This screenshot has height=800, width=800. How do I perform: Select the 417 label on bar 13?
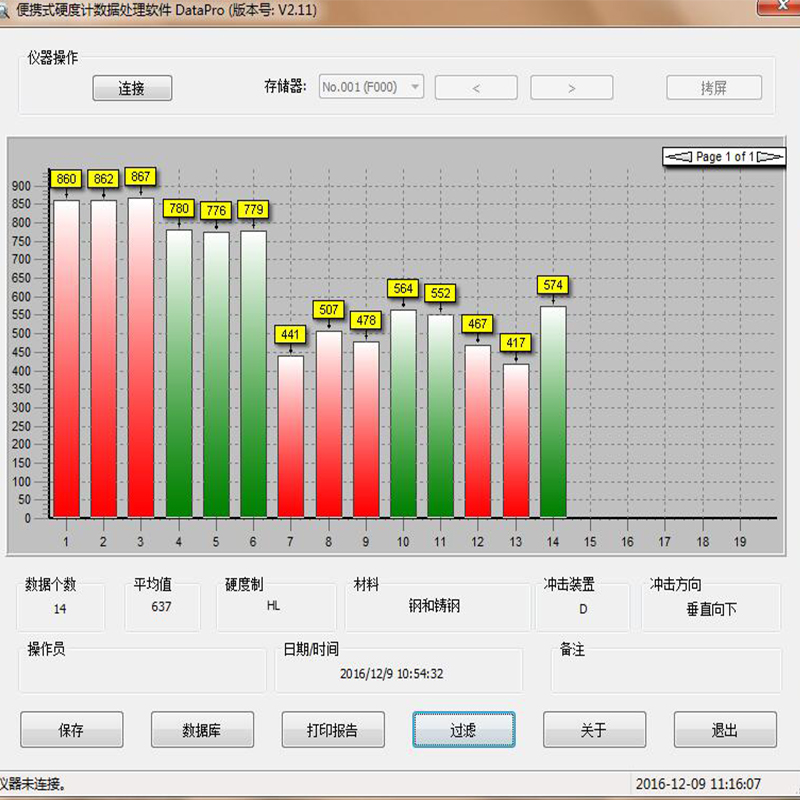click(x=516, y=343)
